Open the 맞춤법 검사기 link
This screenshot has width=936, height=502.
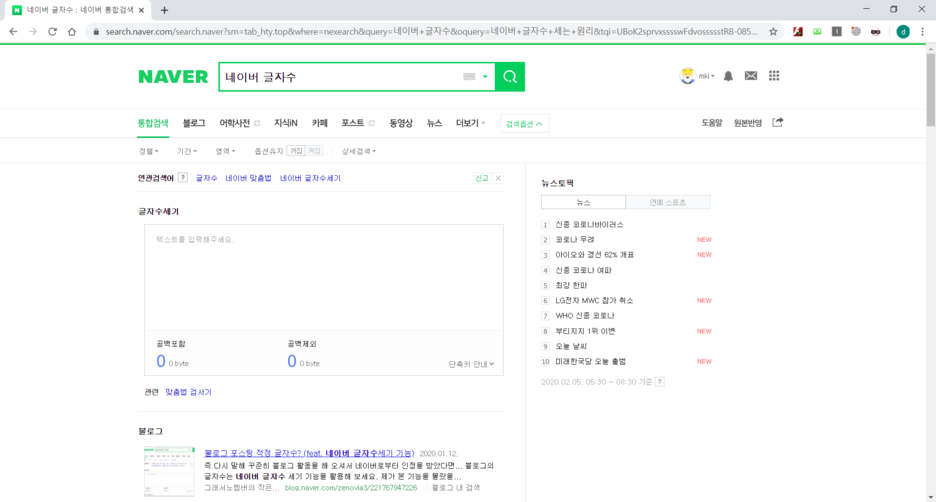click(x=189, y=392)
